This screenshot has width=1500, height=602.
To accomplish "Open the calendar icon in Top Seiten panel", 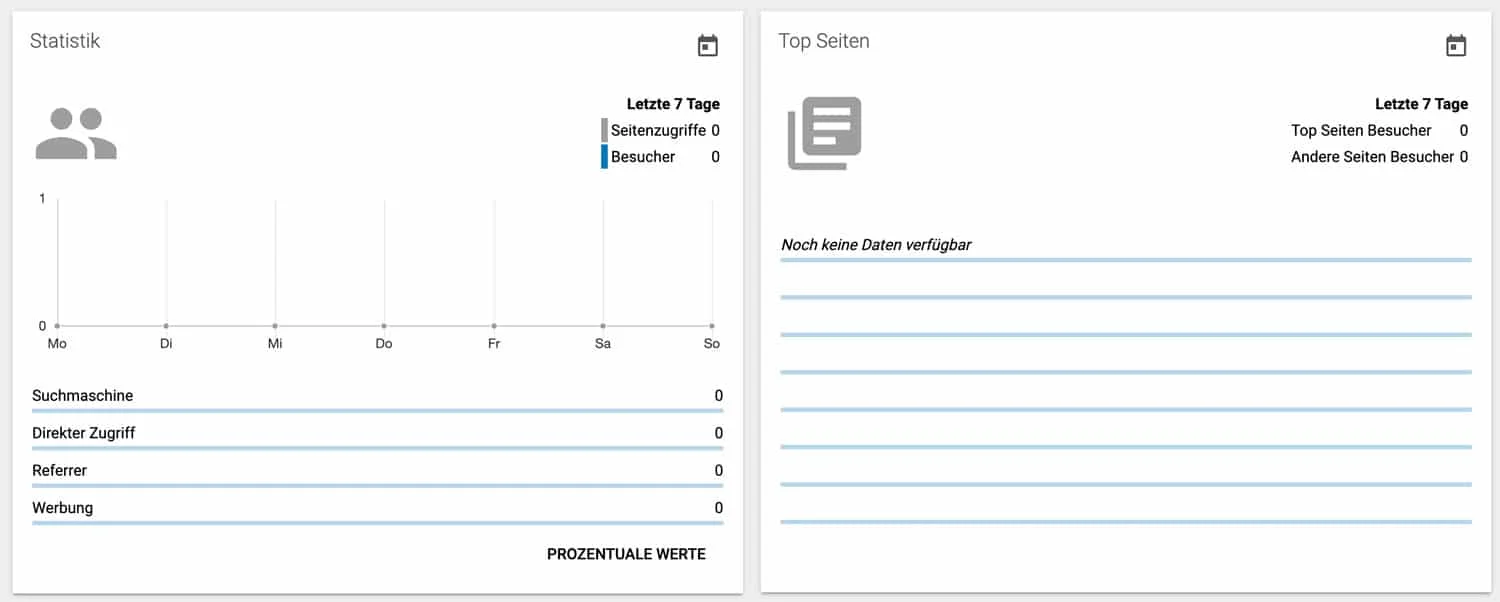I will pyautogui.click(x=1456, y=45).
